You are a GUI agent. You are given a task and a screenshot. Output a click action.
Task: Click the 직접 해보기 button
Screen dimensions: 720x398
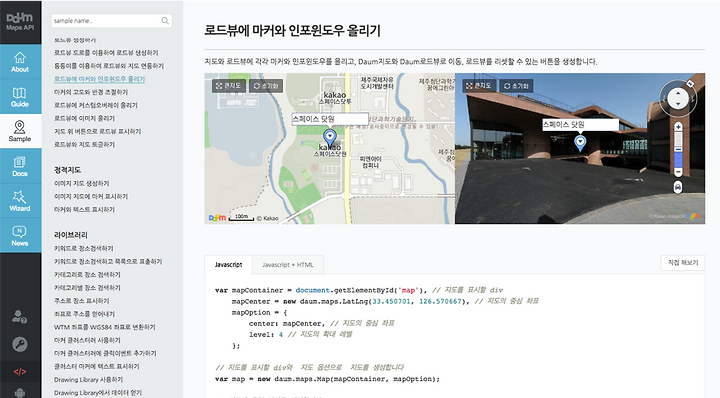(x=683, y=263)
